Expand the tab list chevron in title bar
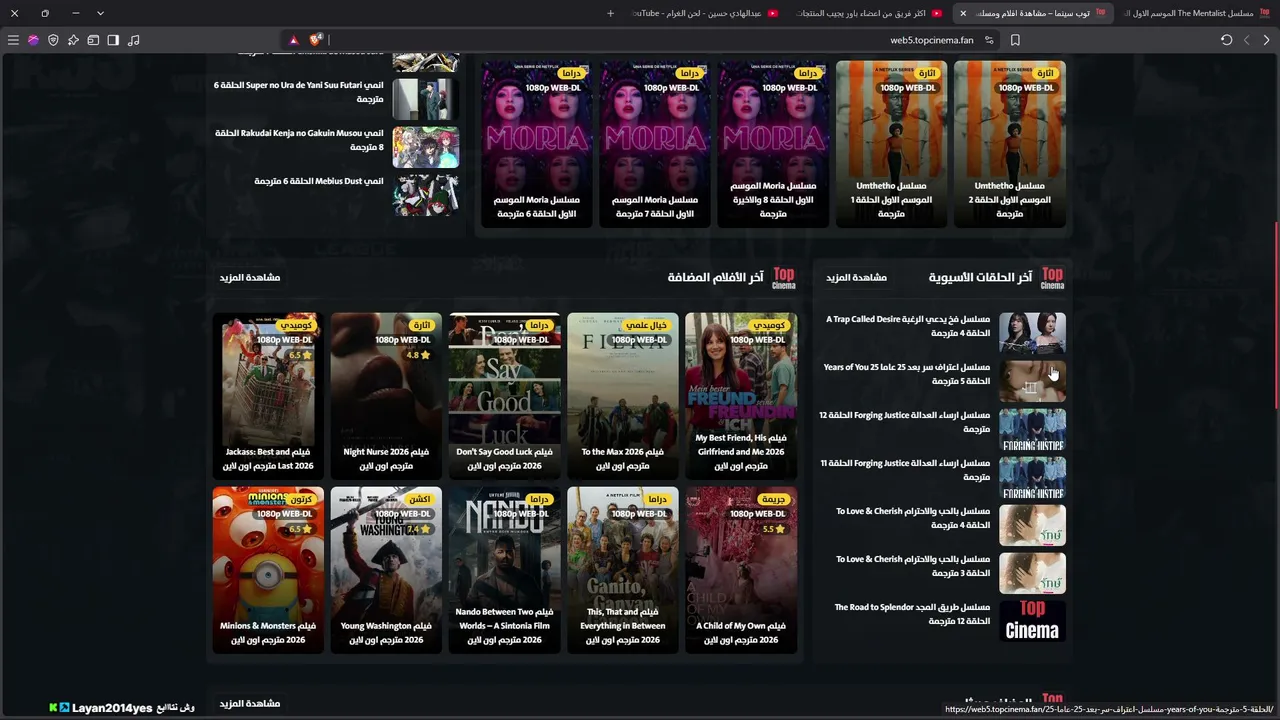 point(100,13)
